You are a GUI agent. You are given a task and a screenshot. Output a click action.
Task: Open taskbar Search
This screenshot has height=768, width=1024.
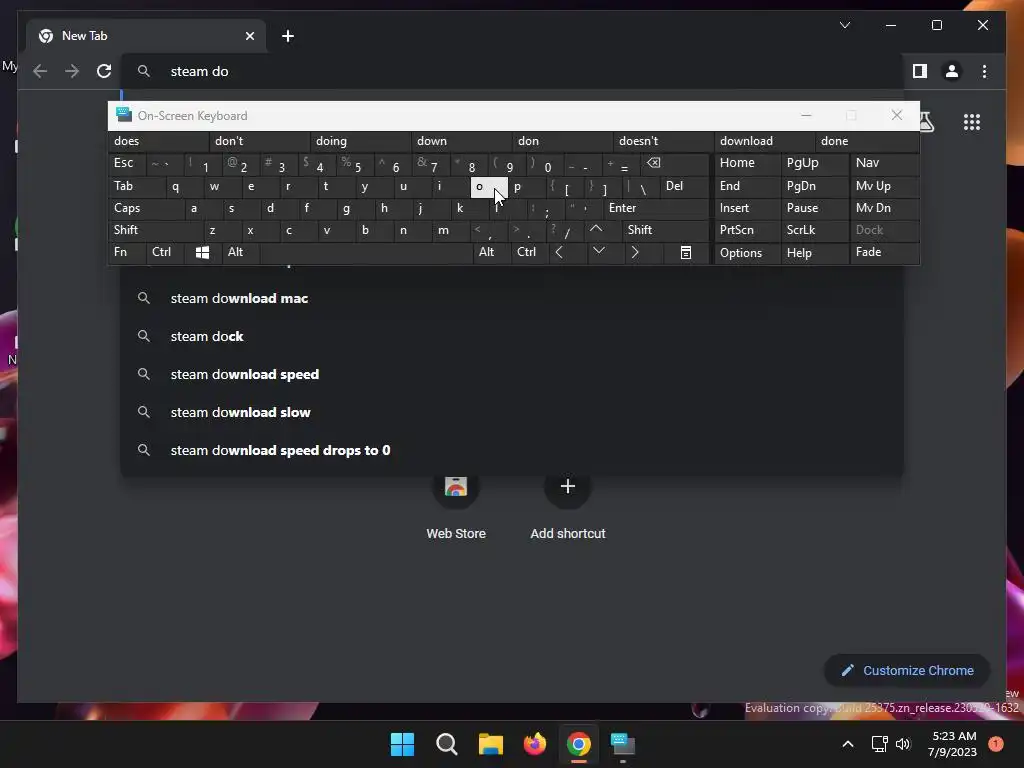pos(447,744)
